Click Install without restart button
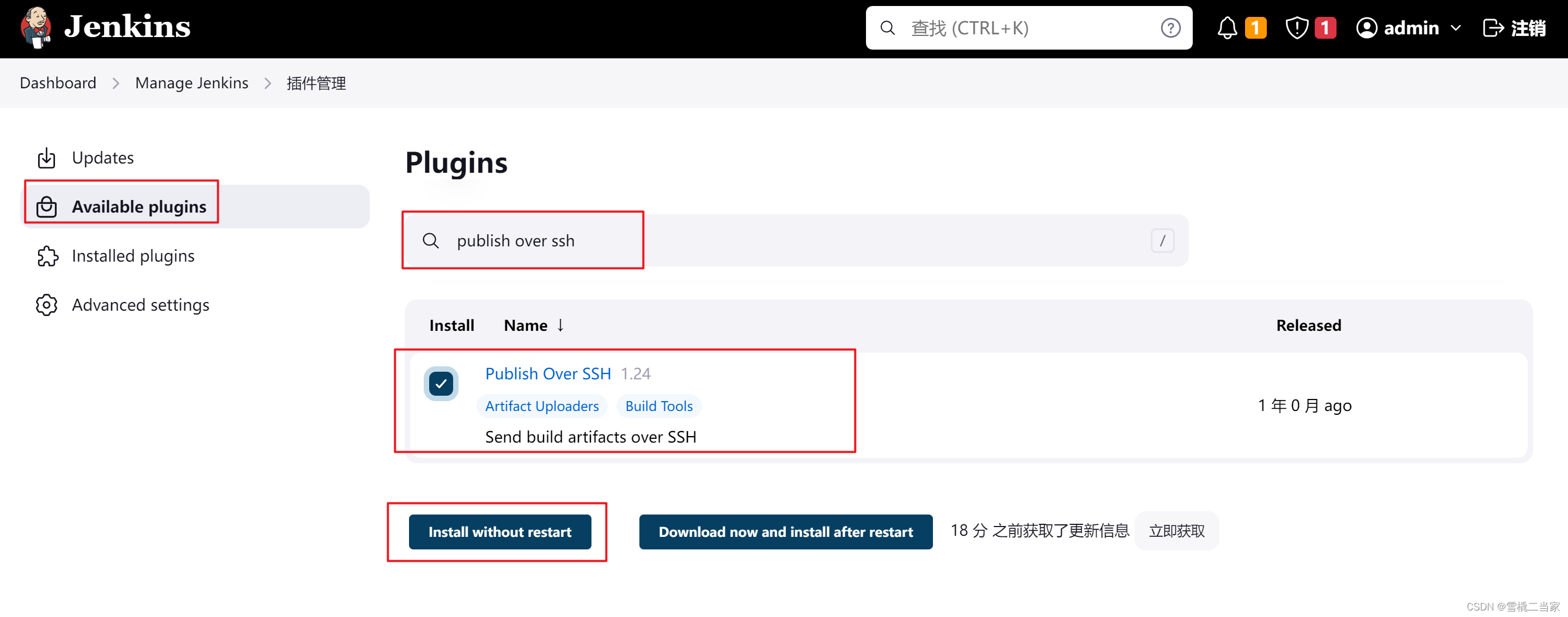The height and width of the screenshot is (617, 1568). point(500,532)
